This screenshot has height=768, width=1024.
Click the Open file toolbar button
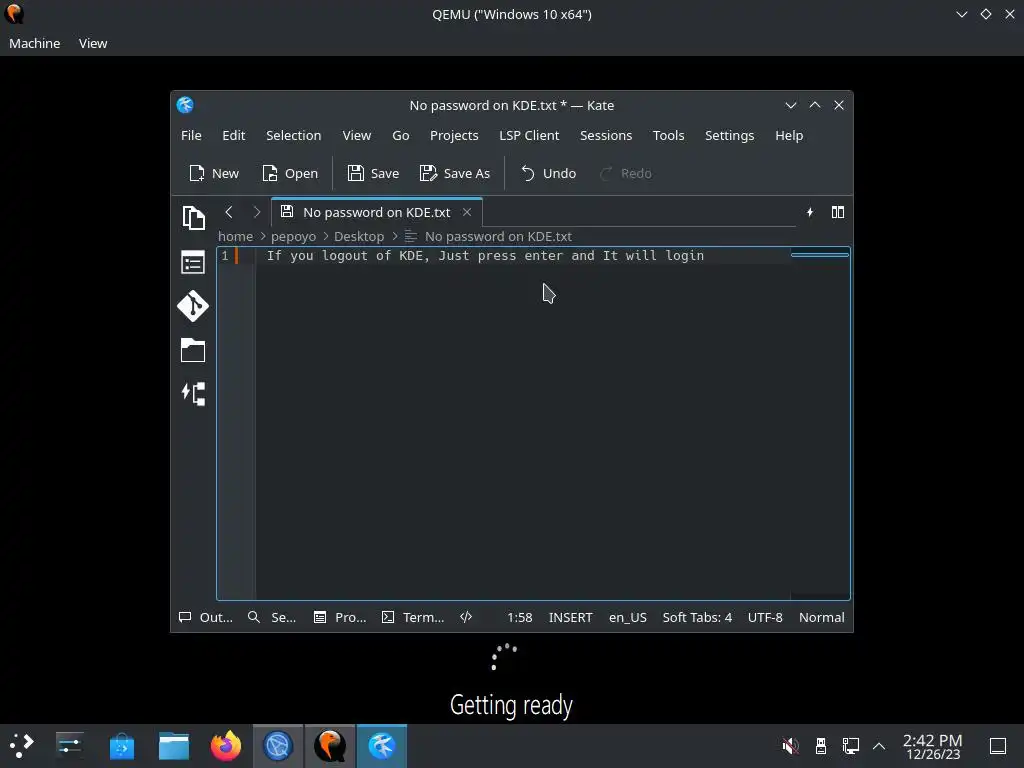point(289,173)
